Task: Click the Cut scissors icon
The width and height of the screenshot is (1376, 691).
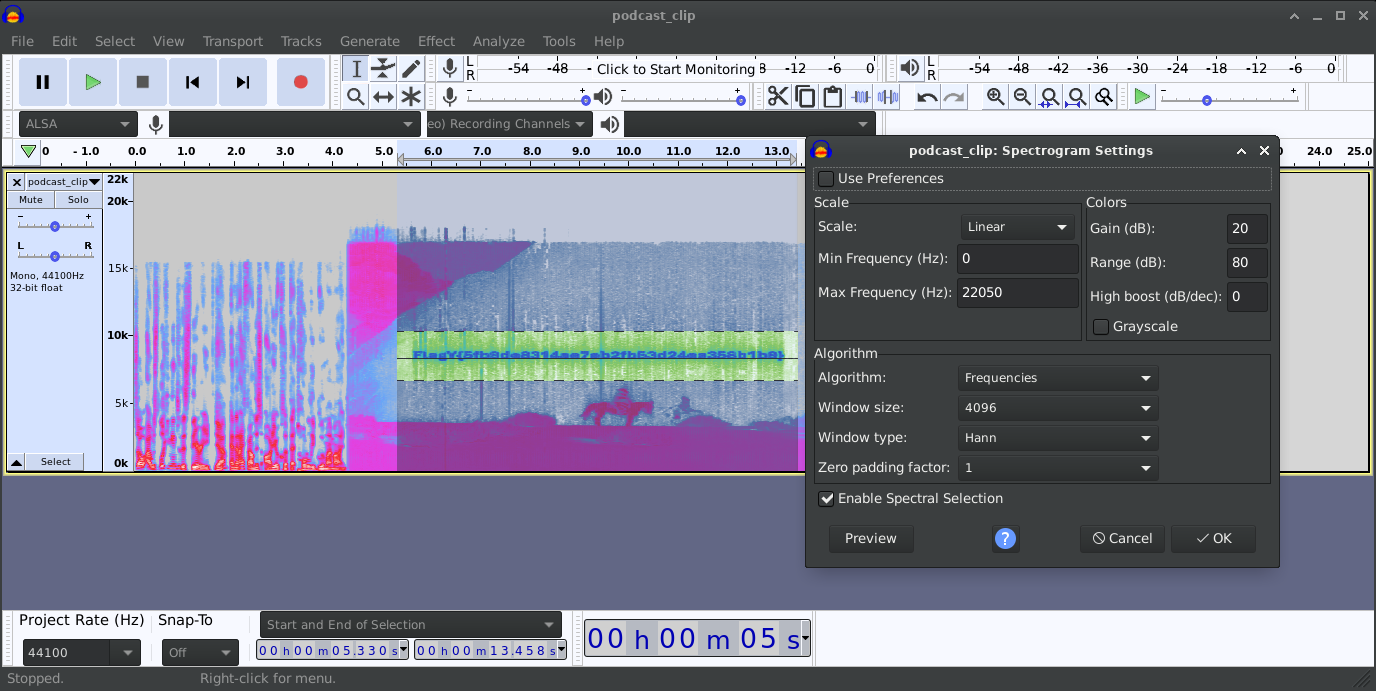Action: click(x=778, y=96)
